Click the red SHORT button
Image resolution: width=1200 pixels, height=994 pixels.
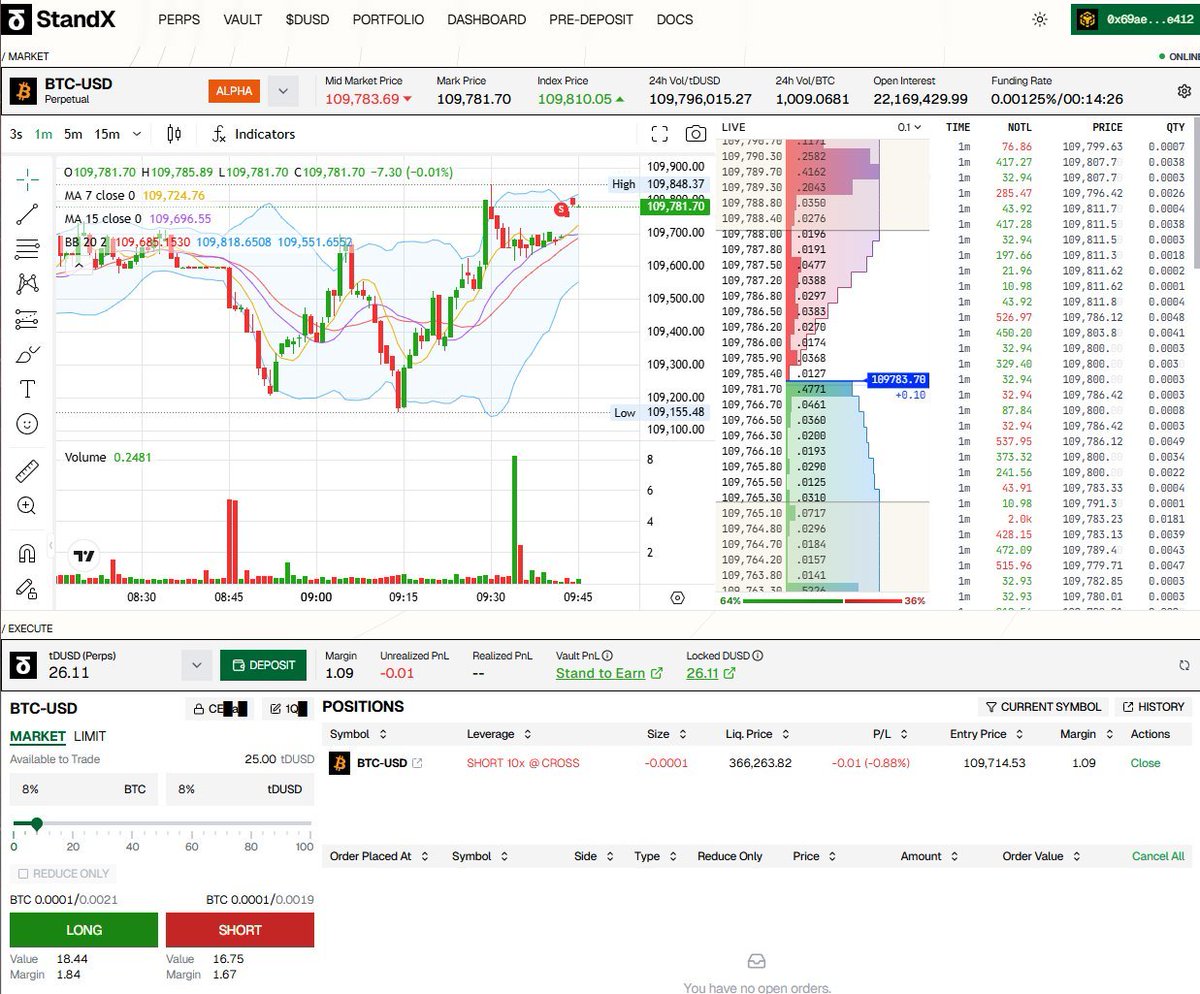click(x=240, y=930)
